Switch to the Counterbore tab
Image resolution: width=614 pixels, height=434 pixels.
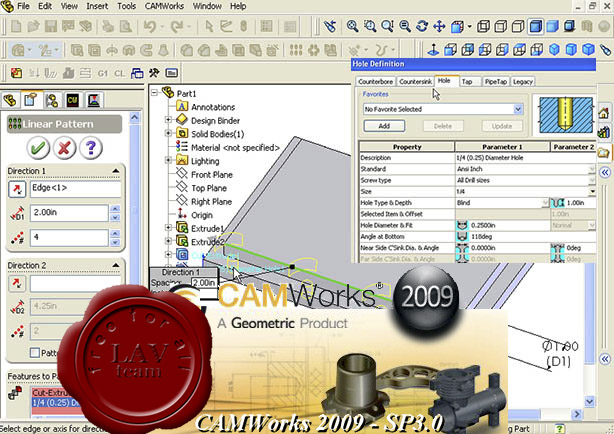(375, 81)
